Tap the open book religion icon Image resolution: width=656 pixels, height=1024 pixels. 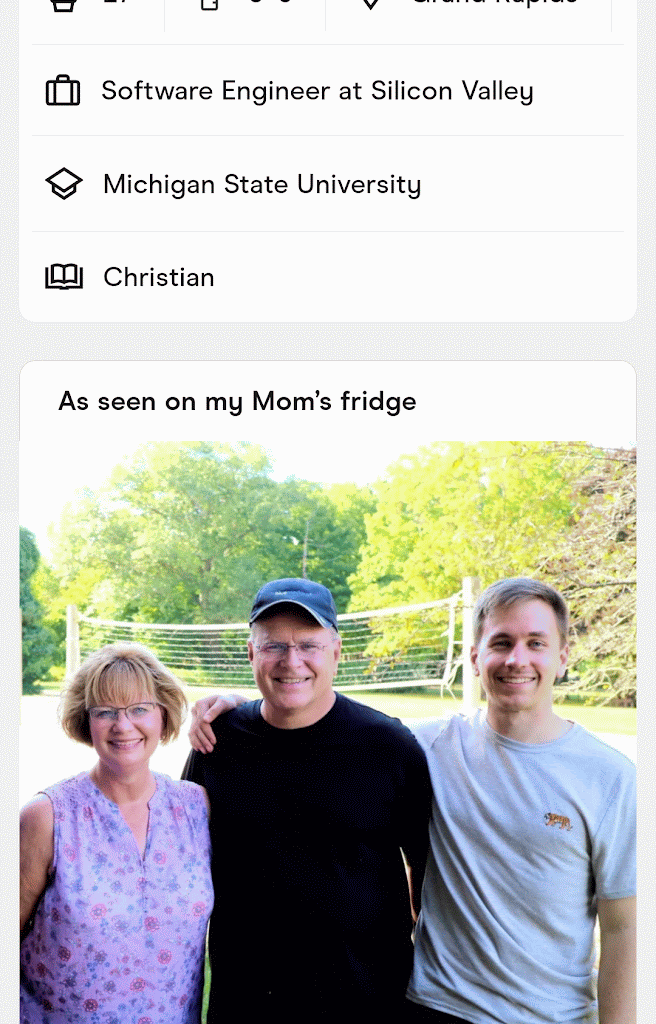point(64,277)
